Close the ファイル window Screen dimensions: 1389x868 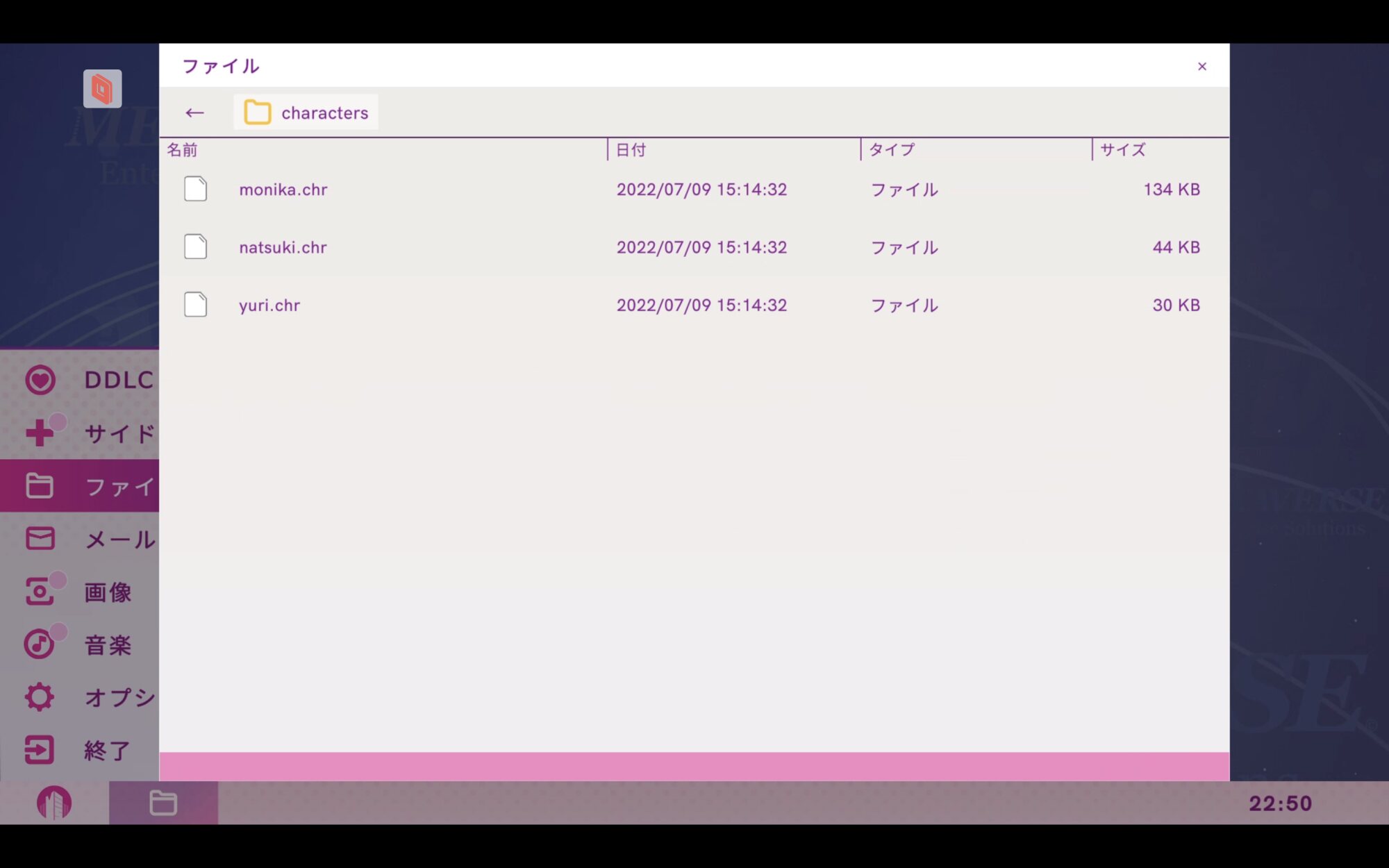(x=1202, y=67)
